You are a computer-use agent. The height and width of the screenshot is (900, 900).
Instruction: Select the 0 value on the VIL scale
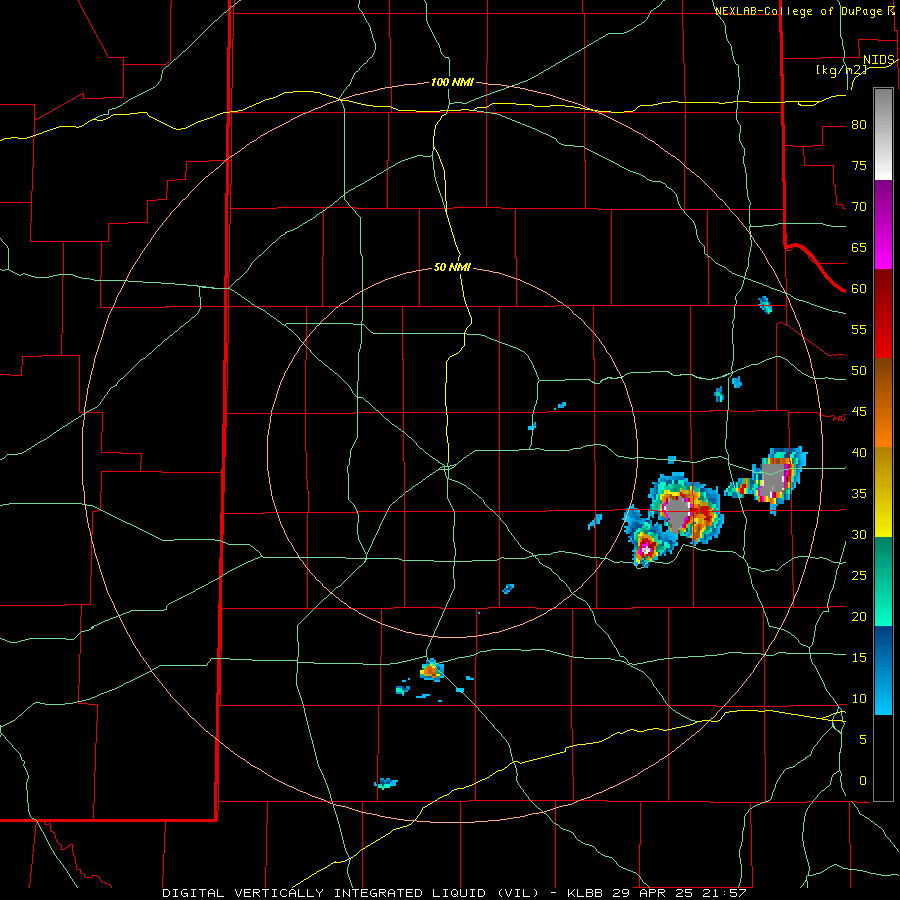[x=863, y=781]
